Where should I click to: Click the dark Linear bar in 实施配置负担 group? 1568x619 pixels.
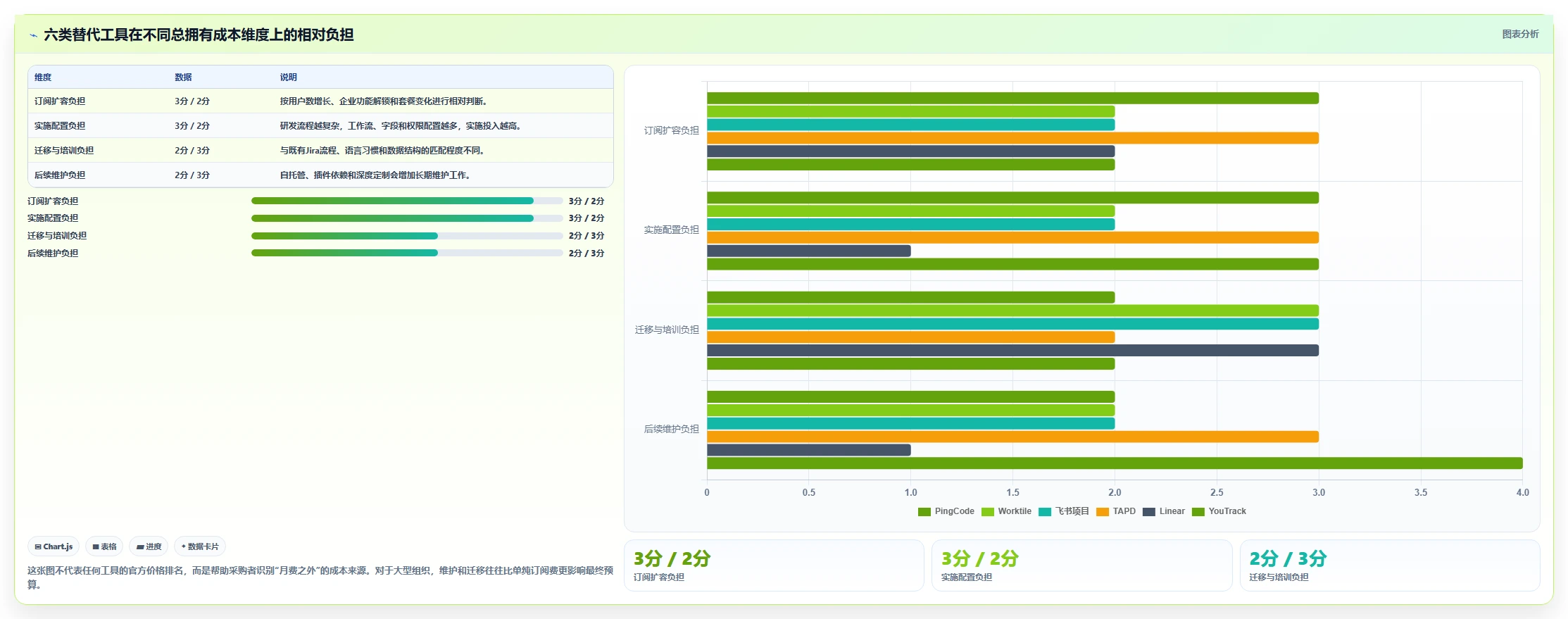pyautogui.click(x=809, y=251)
